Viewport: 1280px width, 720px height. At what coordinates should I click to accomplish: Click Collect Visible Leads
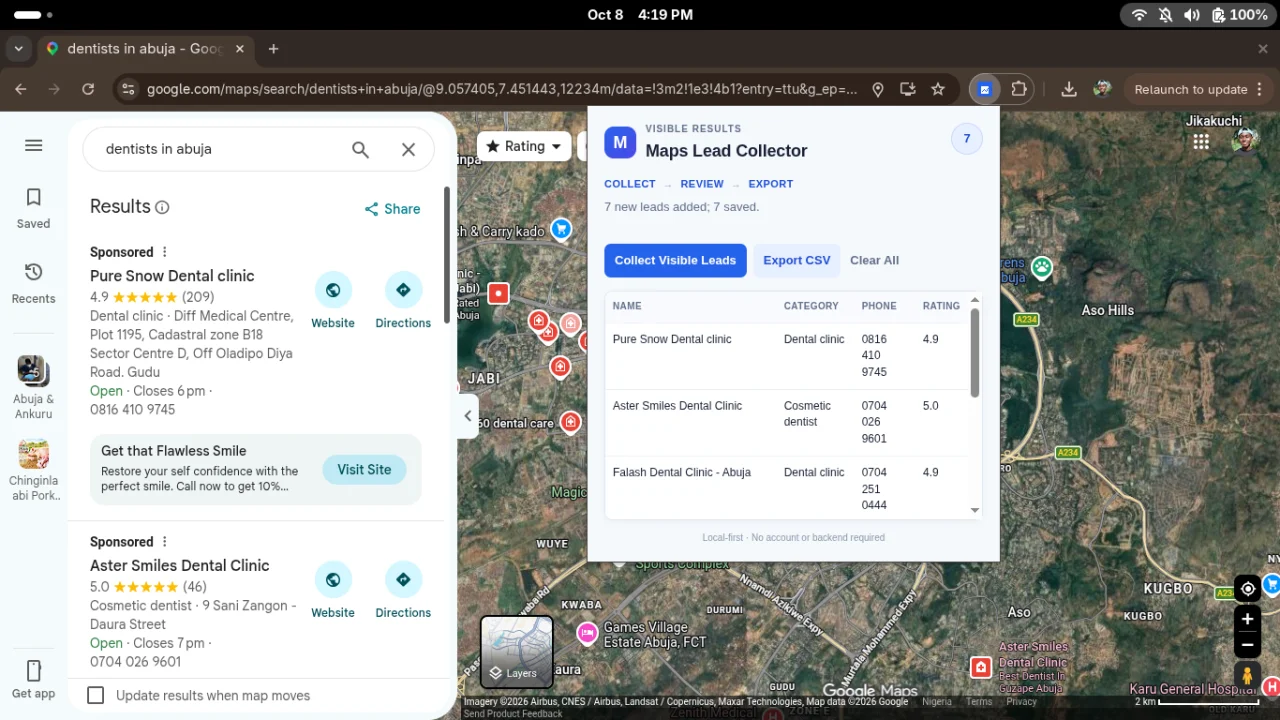(675, 260)
